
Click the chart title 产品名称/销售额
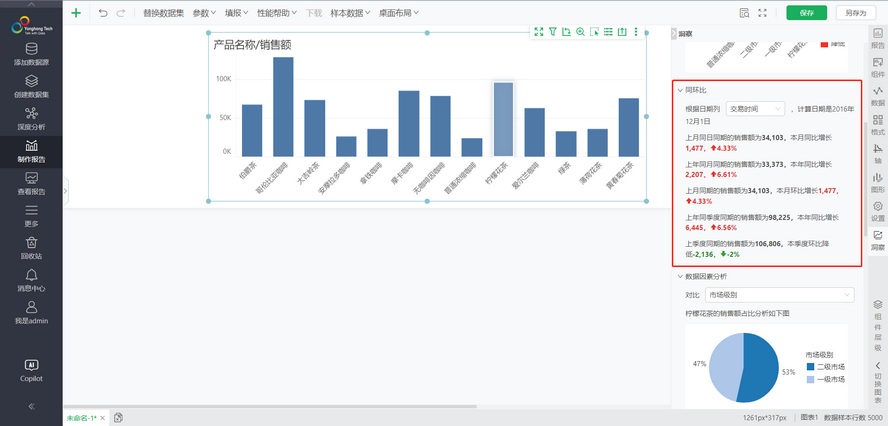click(252, 45)
